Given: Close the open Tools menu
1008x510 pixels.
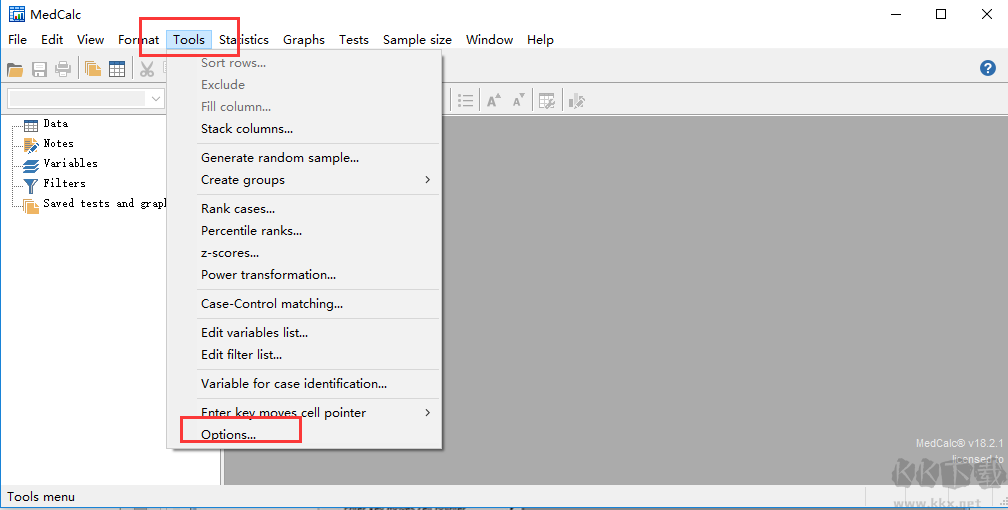Looking at the screenshot, I should 189,40.
